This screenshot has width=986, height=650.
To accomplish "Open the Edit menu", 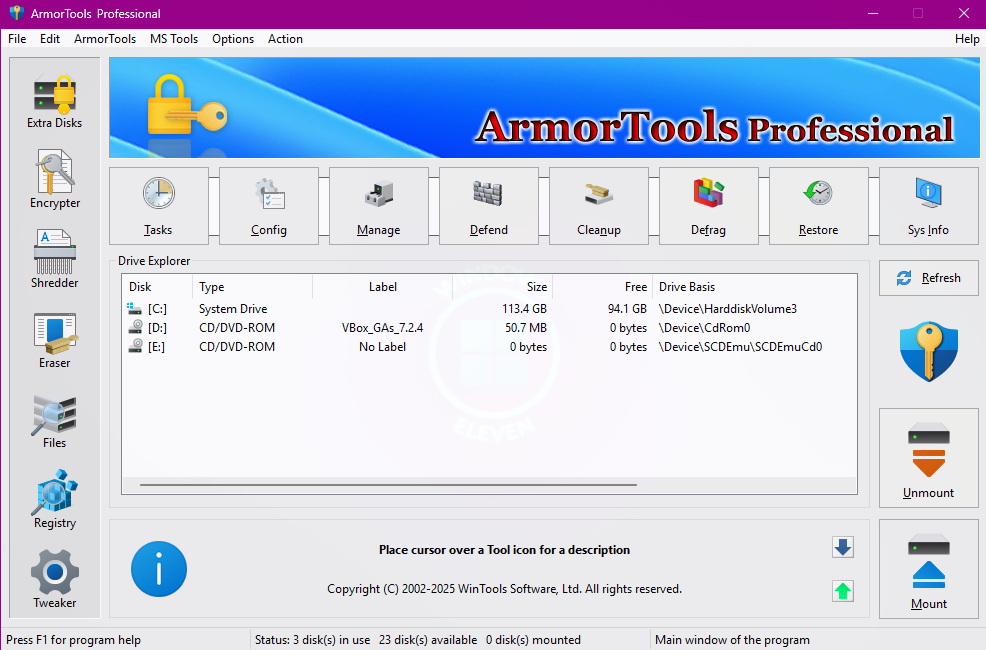I will click(x=50, y=39).
